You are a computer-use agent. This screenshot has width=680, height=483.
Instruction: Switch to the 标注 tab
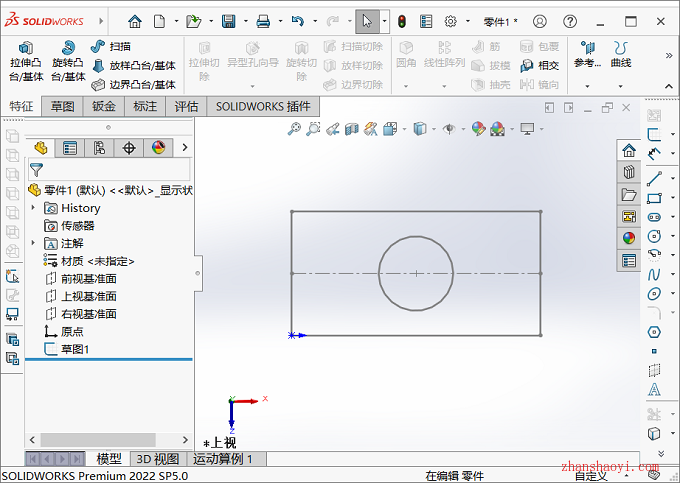(x=145, y=106)
